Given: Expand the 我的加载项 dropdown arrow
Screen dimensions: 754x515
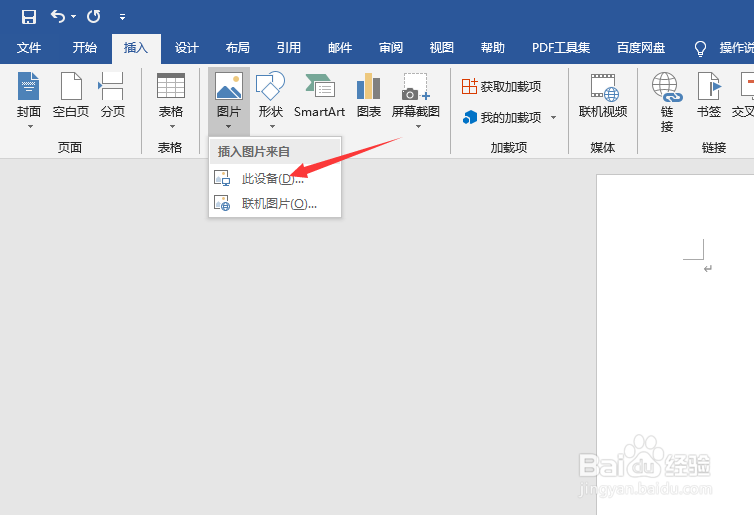Looking at the screenshot, I should (553, 117).
